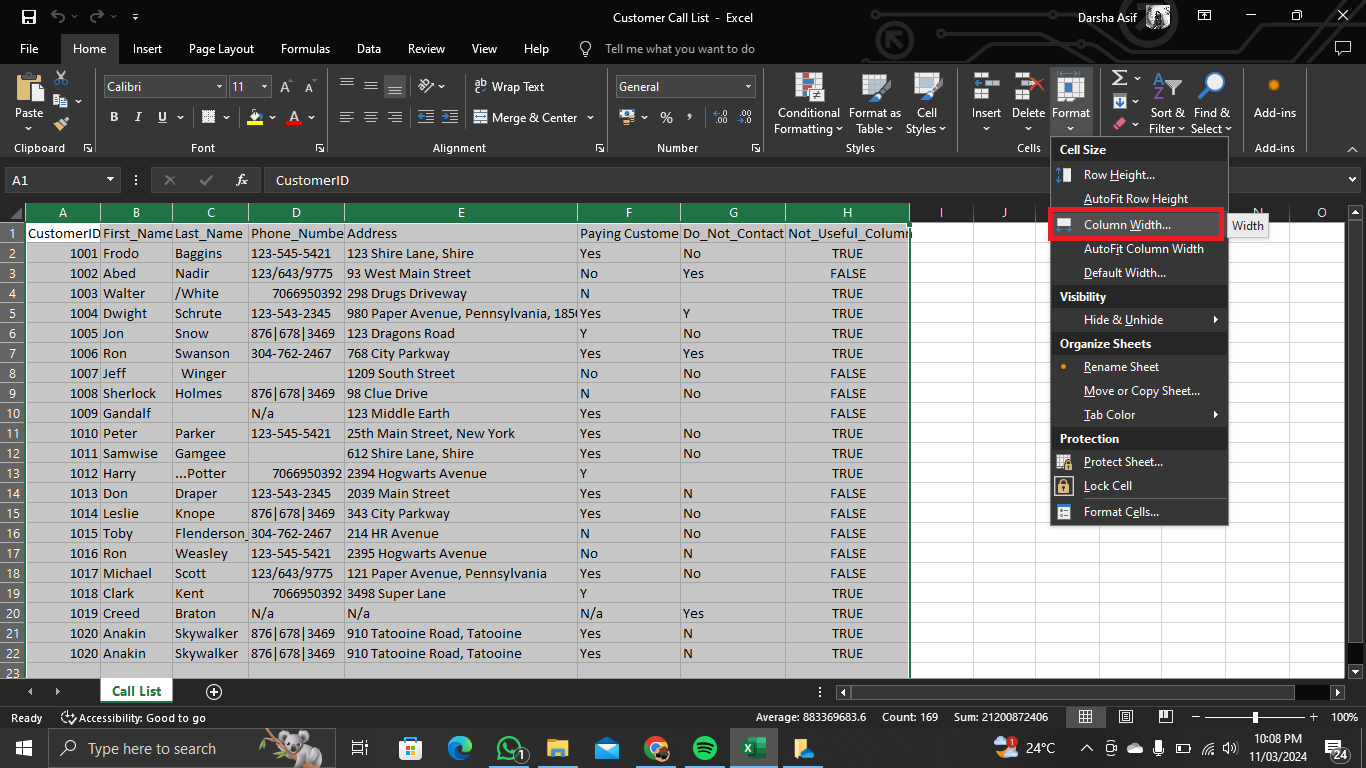Viewport: 1366px width, 768px height.
Task: Switch to the Formulas ribbon tab
Action: pyautogui.click(x=305, y=49)
